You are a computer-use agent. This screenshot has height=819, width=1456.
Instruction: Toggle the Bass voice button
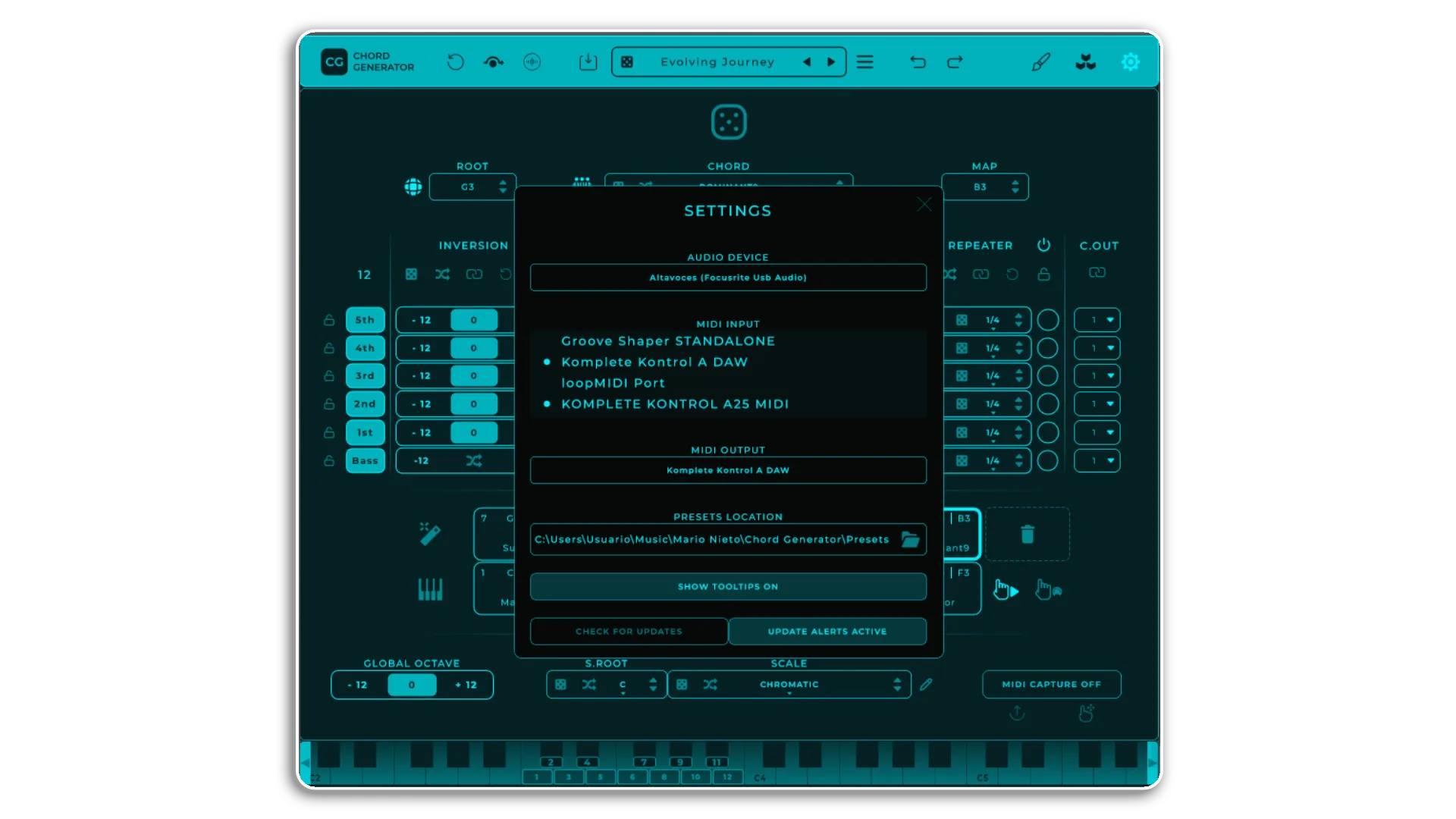(365, 460)
